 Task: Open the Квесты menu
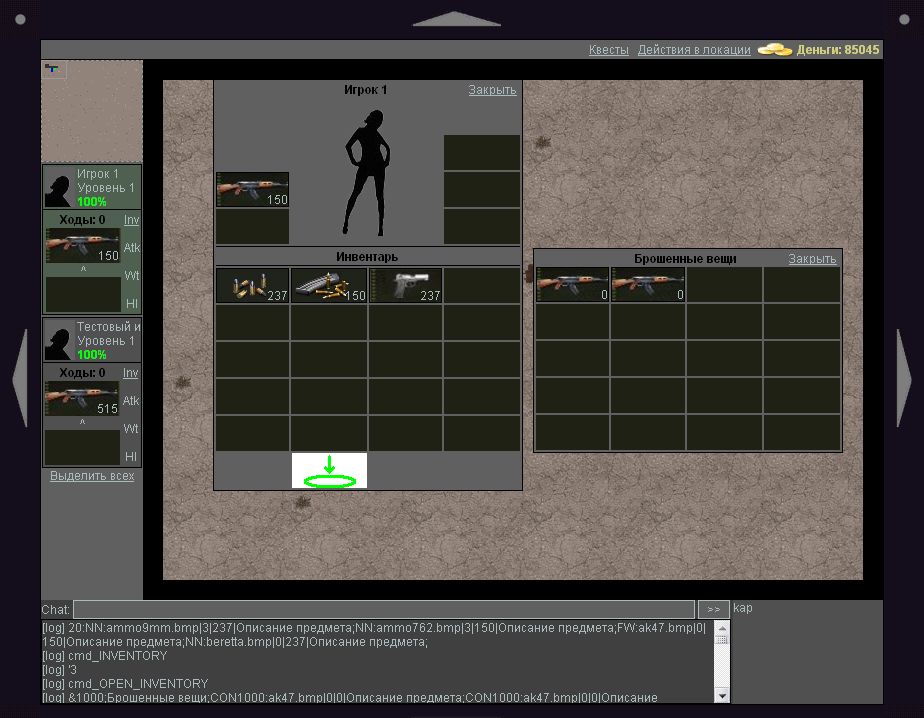point(608,50)
